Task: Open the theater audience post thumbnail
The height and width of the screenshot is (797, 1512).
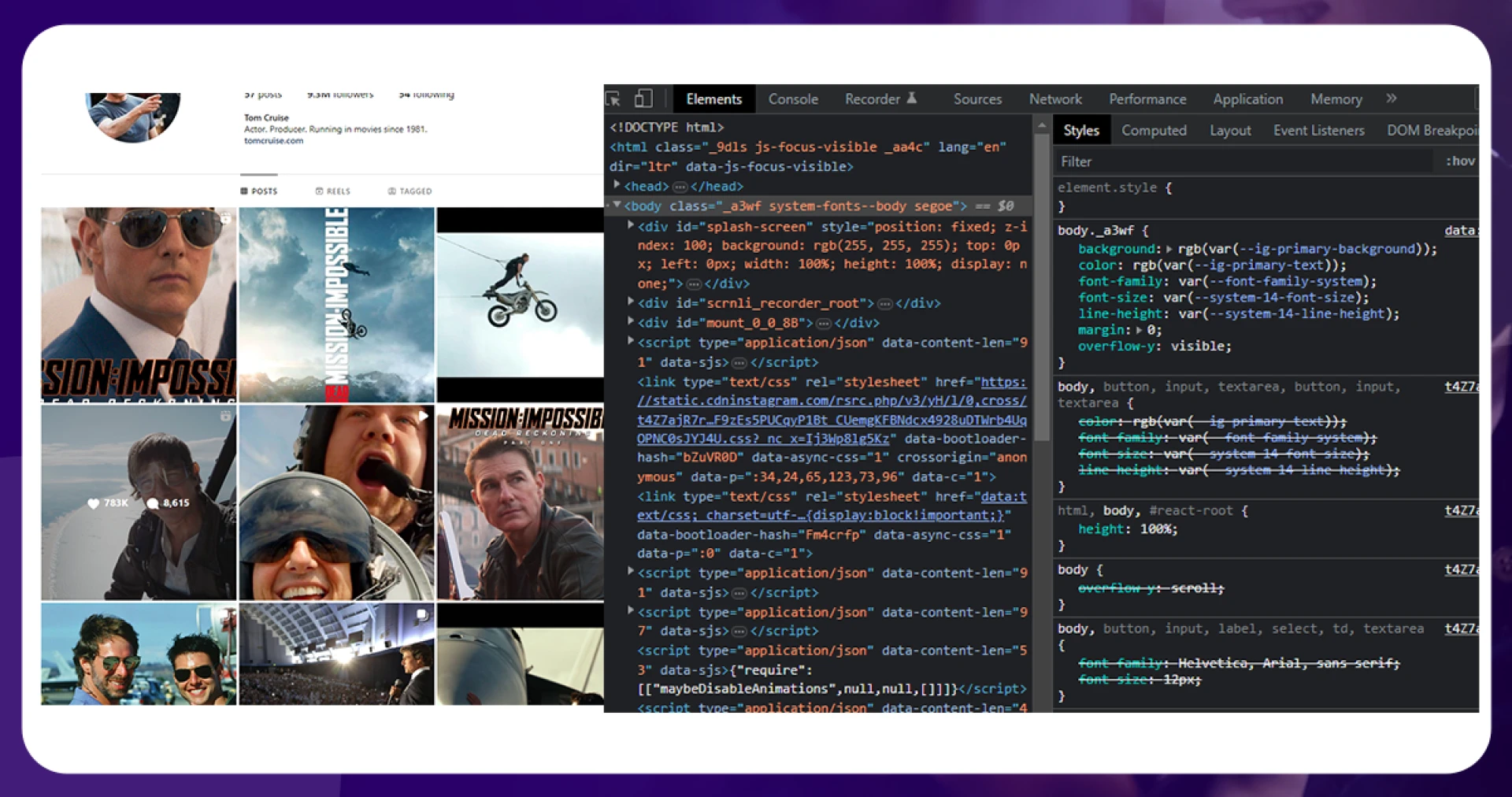Action: [x=336, y=654]
